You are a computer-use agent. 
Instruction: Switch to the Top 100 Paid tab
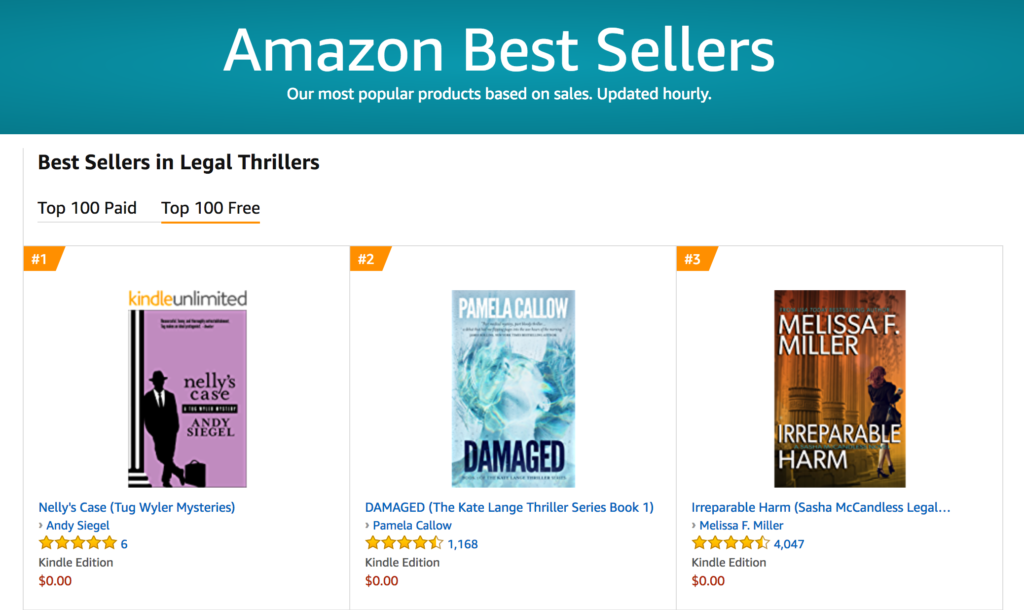click(87, 208)
